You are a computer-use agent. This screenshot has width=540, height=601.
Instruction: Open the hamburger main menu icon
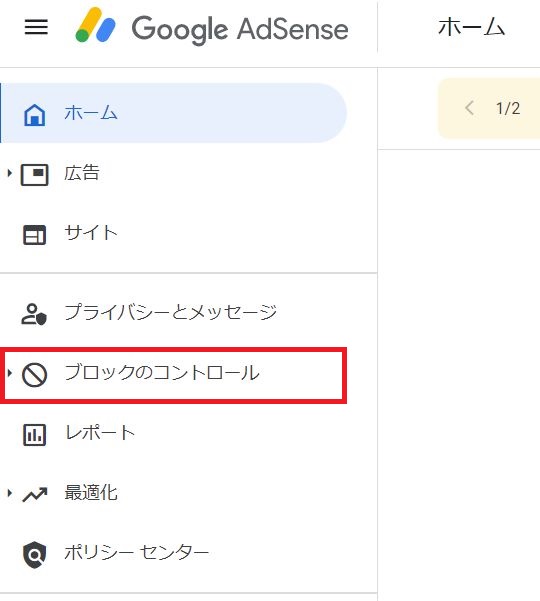click(36, 27)
